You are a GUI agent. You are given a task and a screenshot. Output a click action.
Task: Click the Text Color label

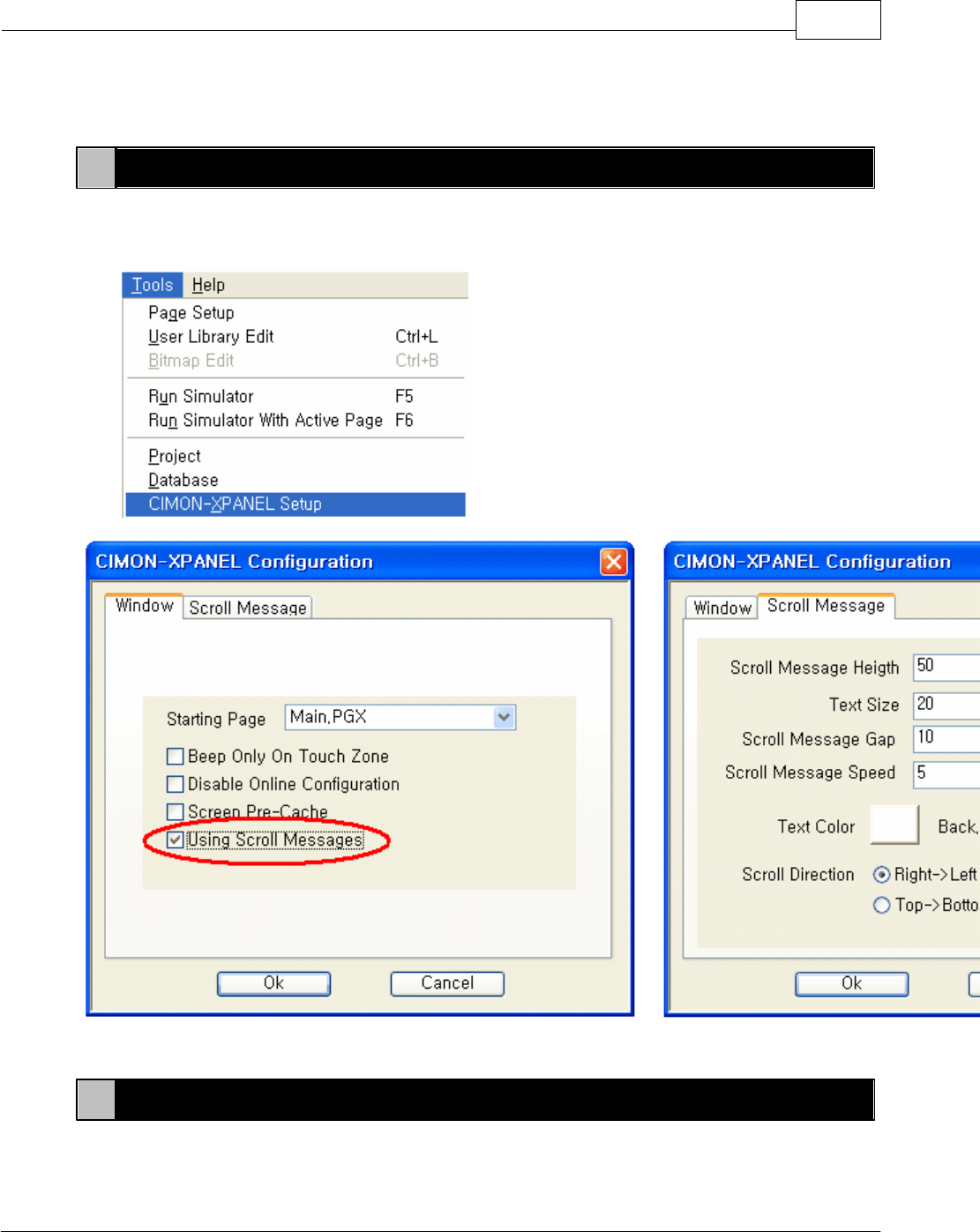coord(816,826)
